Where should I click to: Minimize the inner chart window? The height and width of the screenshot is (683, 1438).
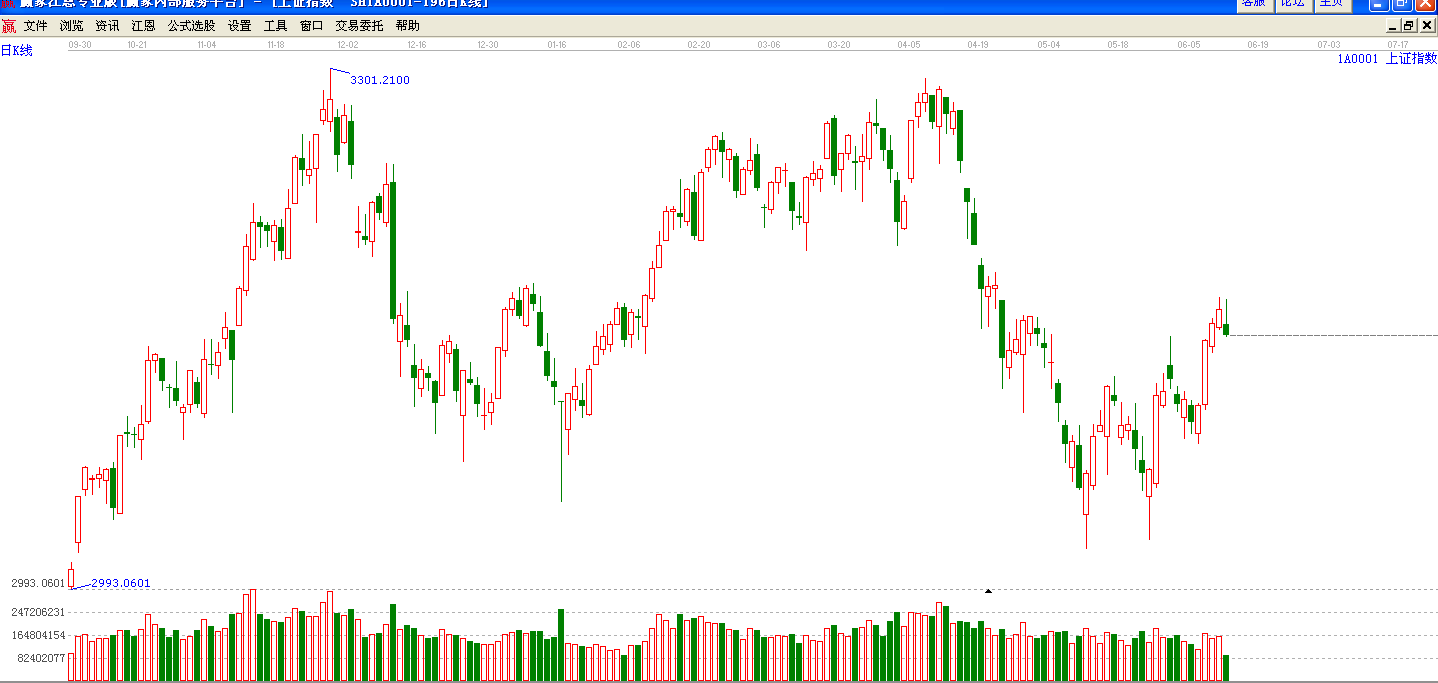[x=1392, y=26]
